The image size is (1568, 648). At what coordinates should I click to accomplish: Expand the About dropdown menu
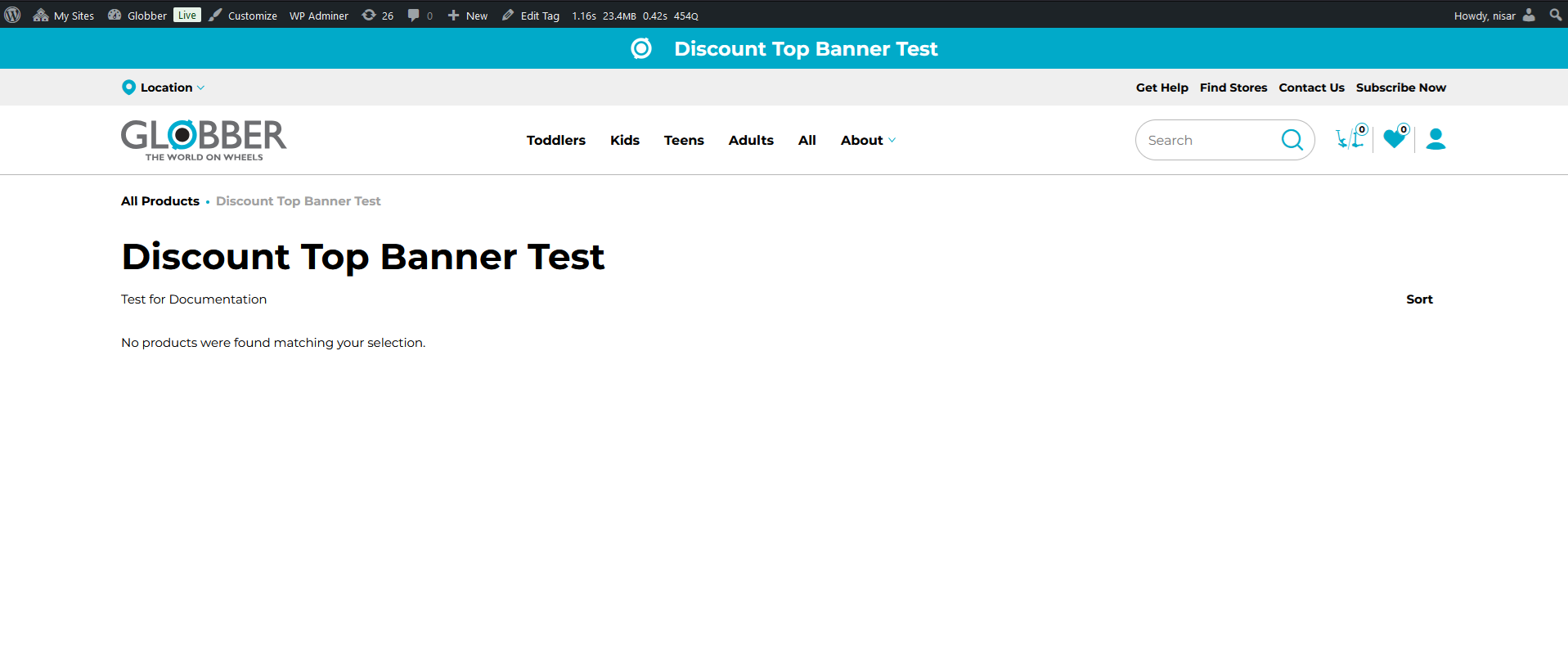click(868, 140)
